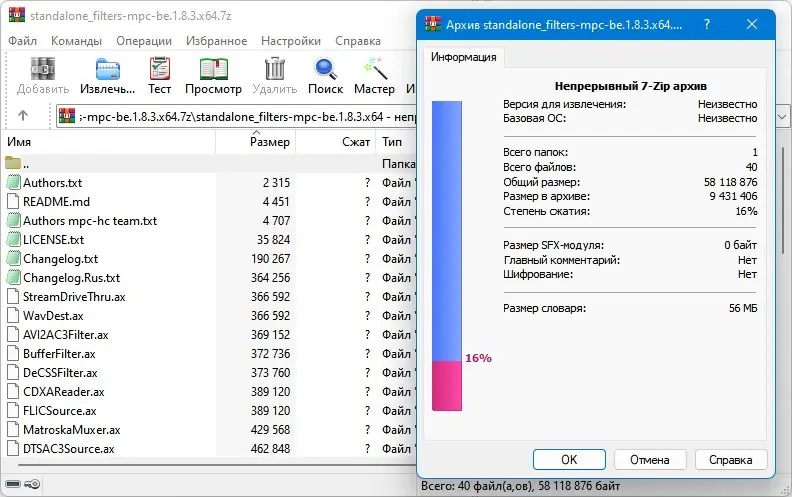This screenshot has width=792, height=497.
Task: Click the WinRAR icon in the info dialog title
Action: pyautogui.click(x=433, y=24)
